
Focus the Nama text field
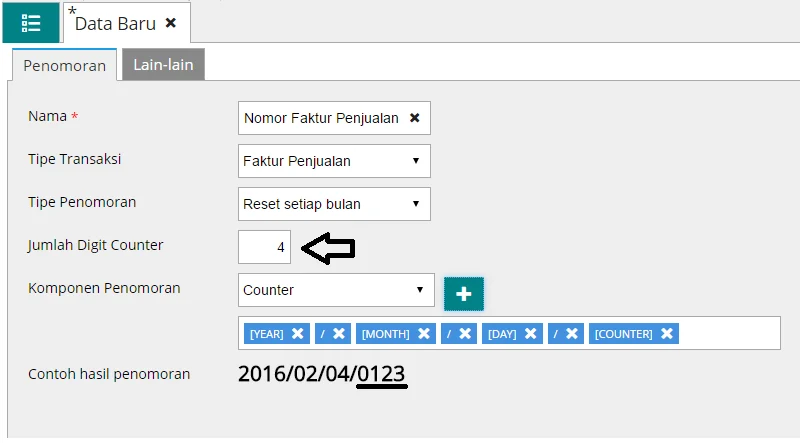point(320,118)
